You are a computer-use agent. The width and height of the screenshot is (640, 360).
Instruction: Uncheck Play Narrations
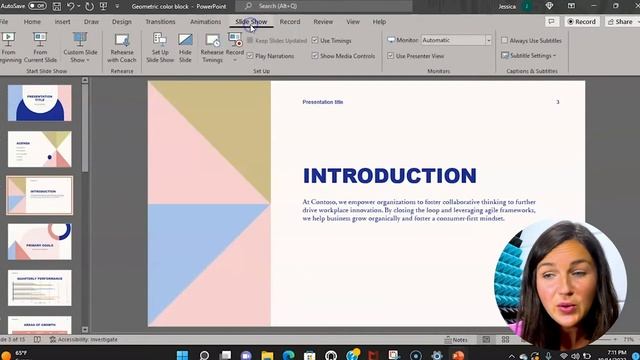(x=250, y=56)
